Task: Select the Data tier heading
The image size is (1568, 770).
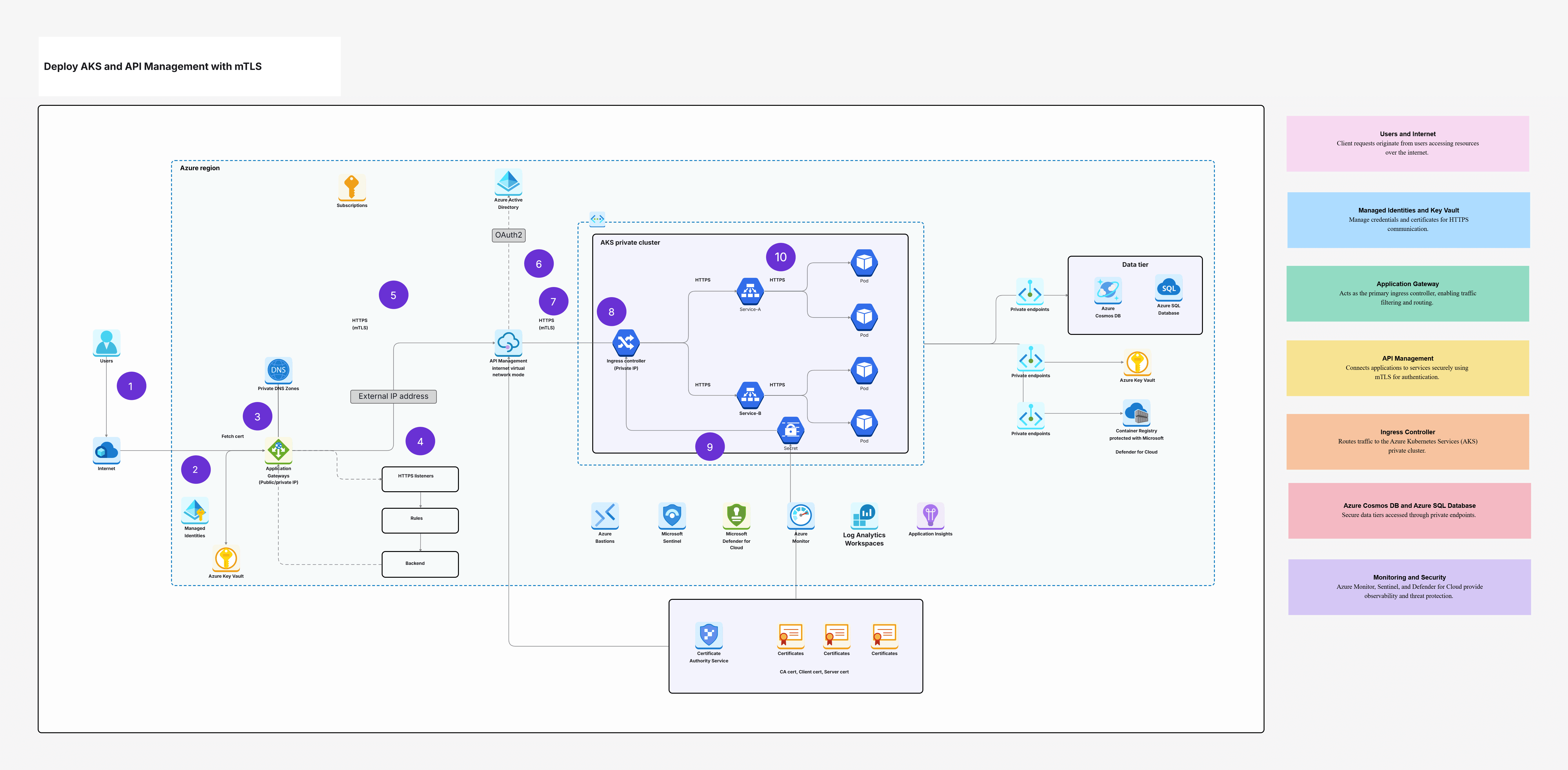Action: [x=1135, y=265]
